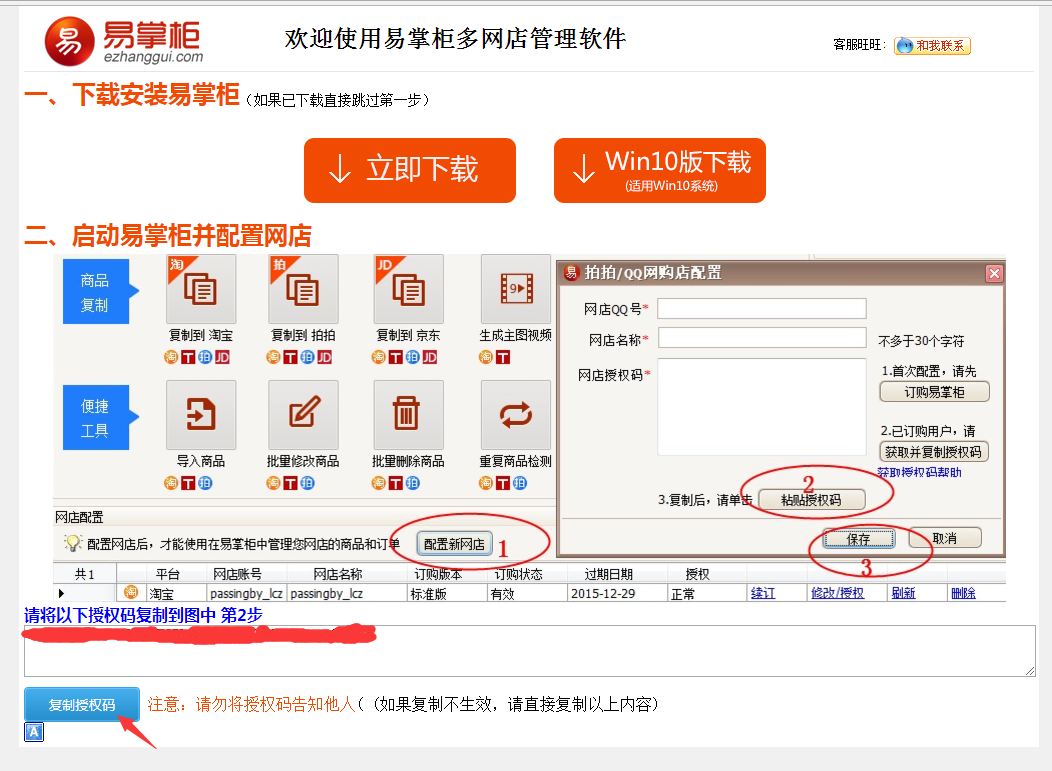Select passingby_lcz in the 网店账号 column

coord(246,594)
